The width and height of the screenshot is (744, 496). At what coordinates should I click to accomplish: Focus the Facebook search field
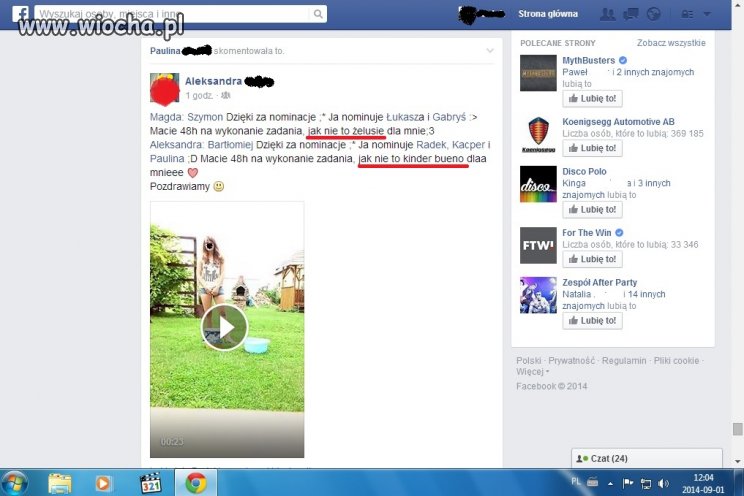pyautogui.click(x=173, y=14)
